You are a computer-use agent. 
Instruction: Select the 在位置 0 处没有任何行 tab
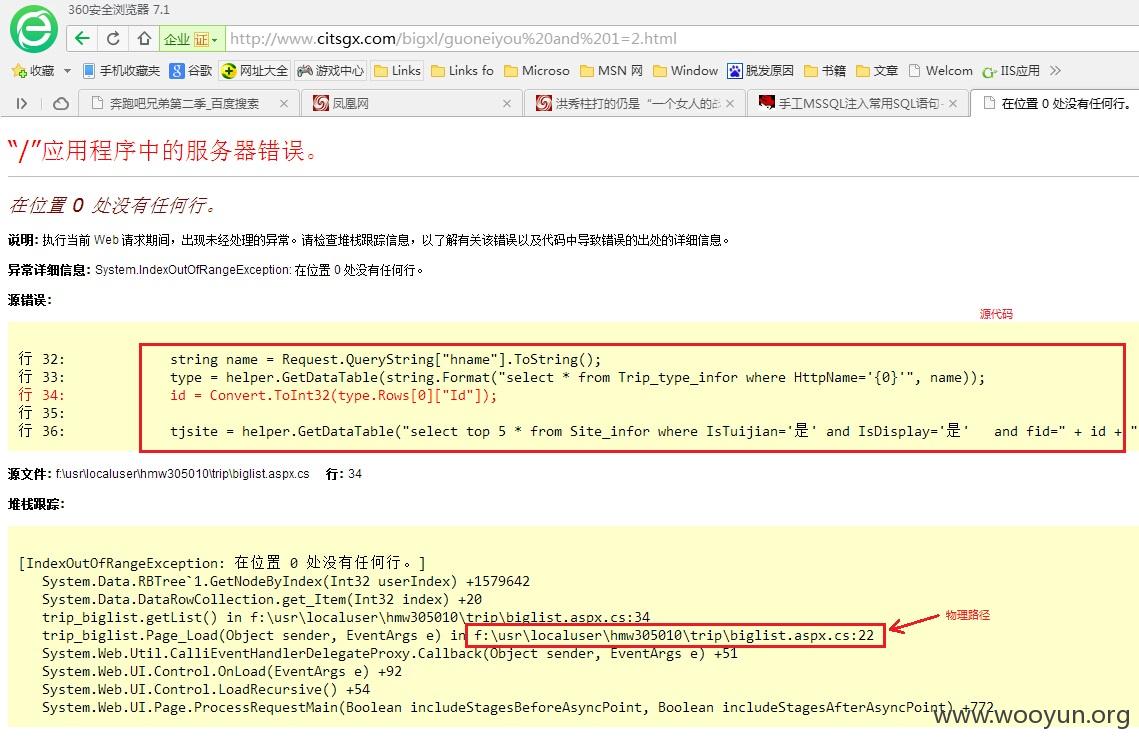coord(1056,104)
